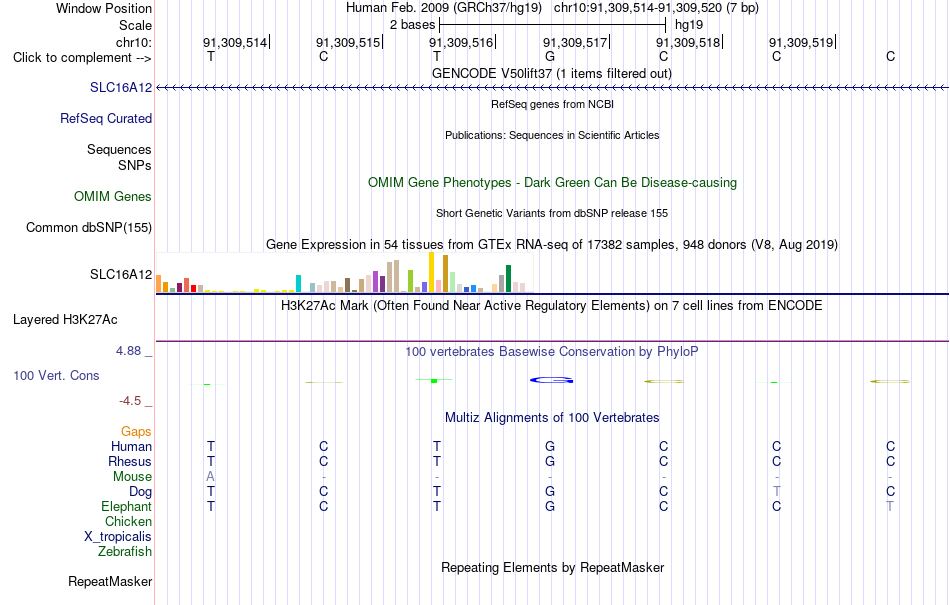The image size is (950, 605).
Task: Click the H3K27Ac Mark ENCODE title
Action: tap(551, 305)
